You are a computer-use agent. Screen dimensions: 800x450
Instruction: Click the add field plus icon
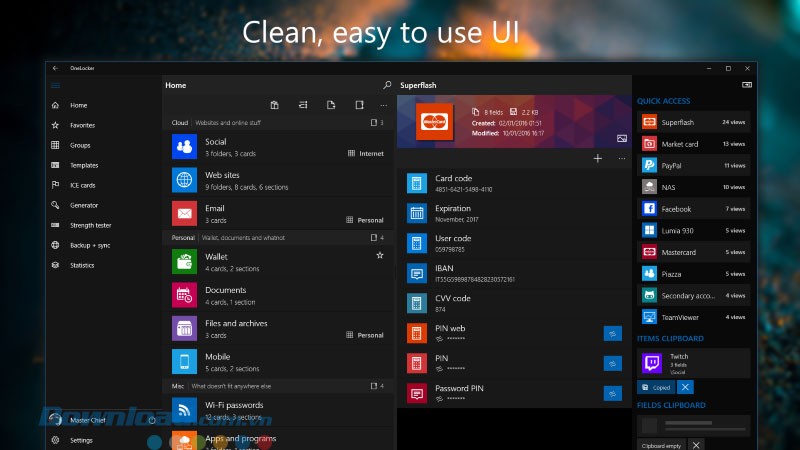click(598, 158)
